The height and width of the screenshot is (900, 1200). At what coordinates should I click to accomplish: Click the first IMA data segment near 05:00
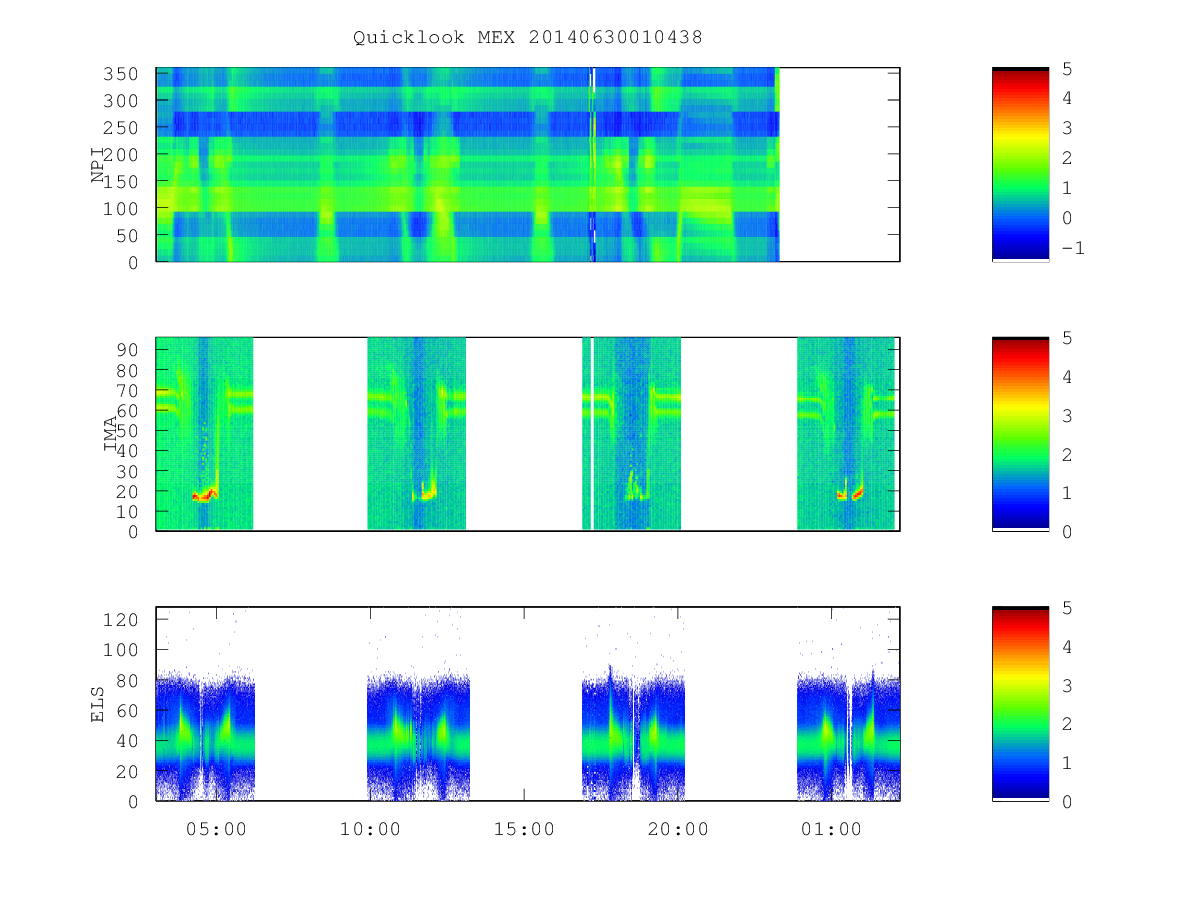(205, 434)
